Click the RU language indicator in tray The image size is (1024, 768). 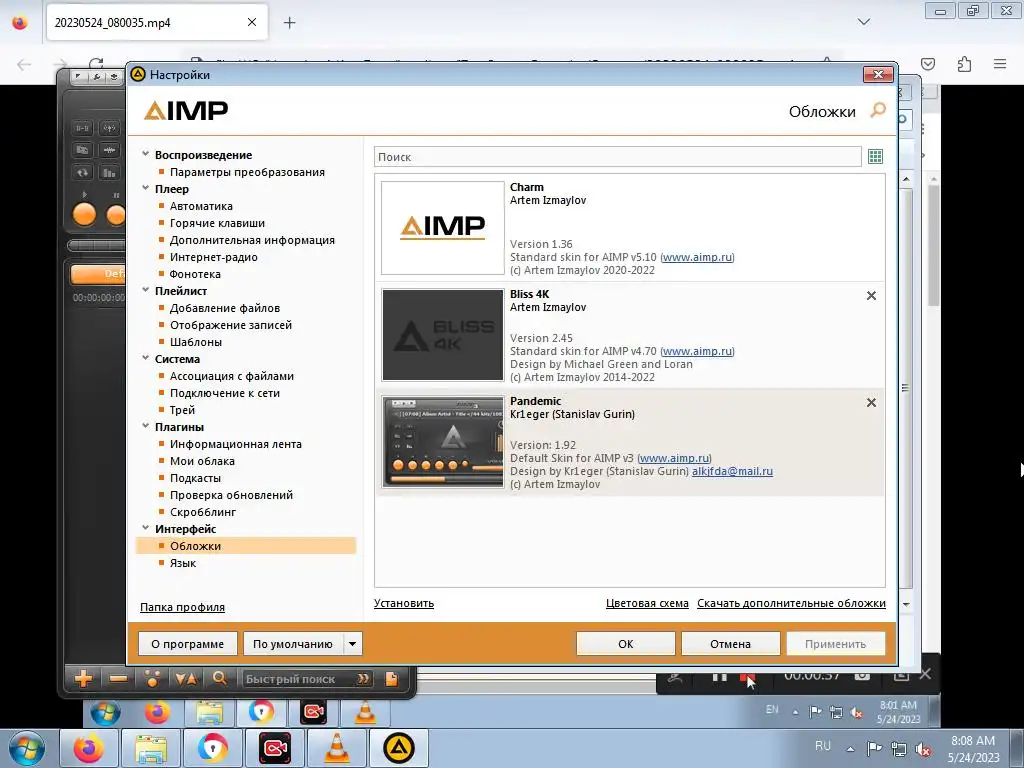coord(823,746)
